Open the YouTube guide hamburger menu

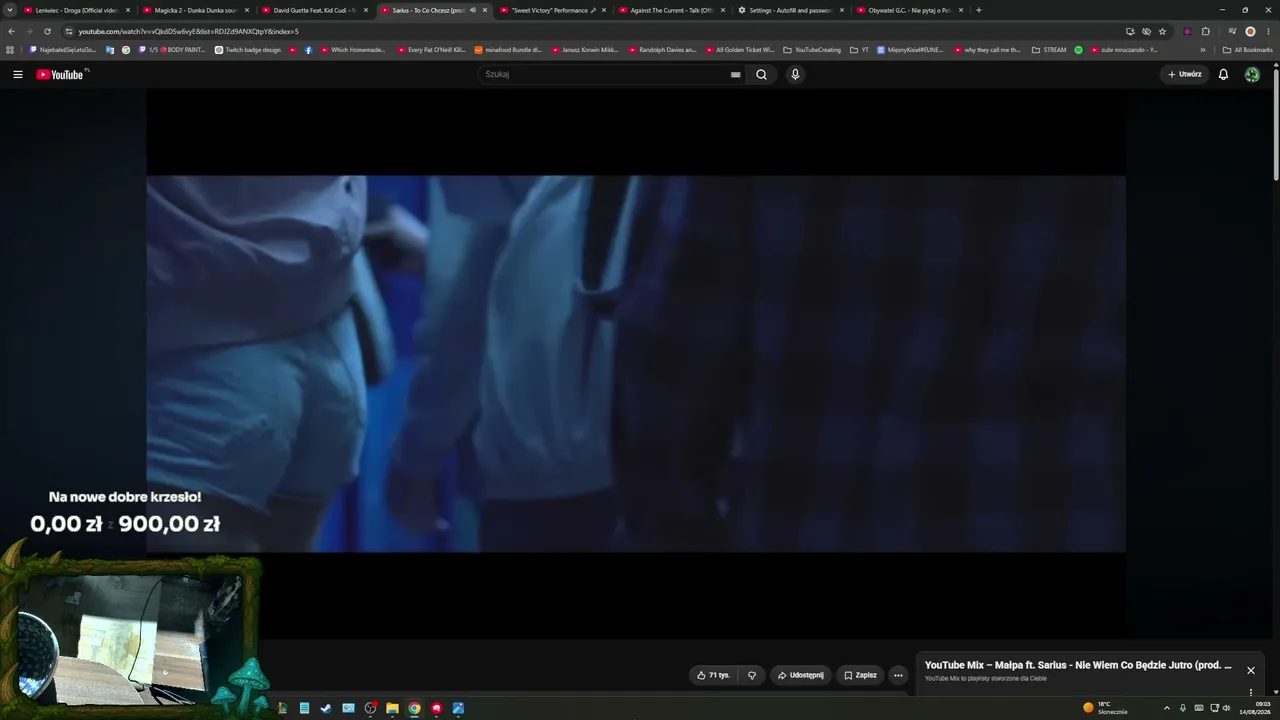pos(18,74)
